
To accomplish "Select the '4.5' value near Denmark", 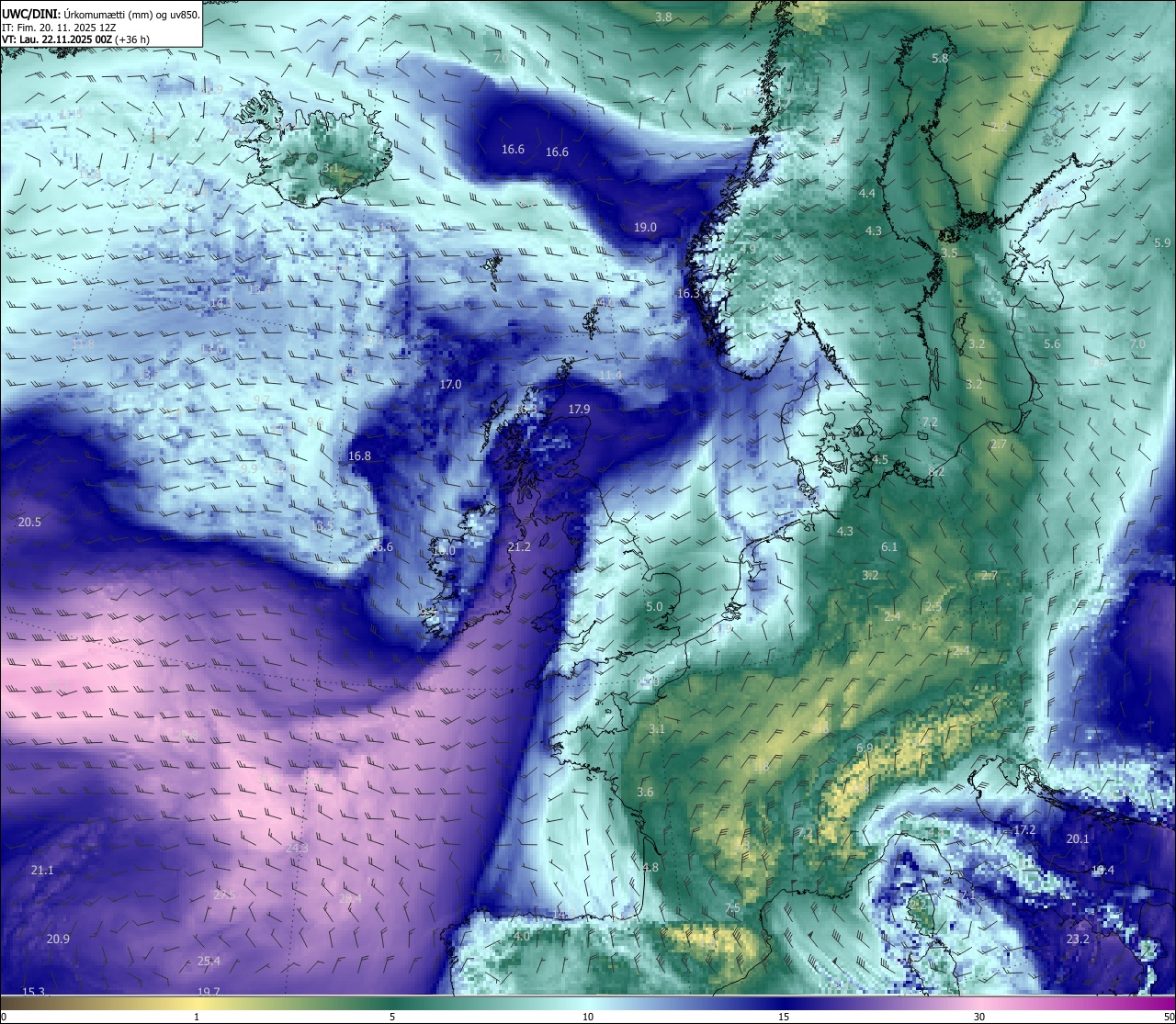I will pos(880,459).
